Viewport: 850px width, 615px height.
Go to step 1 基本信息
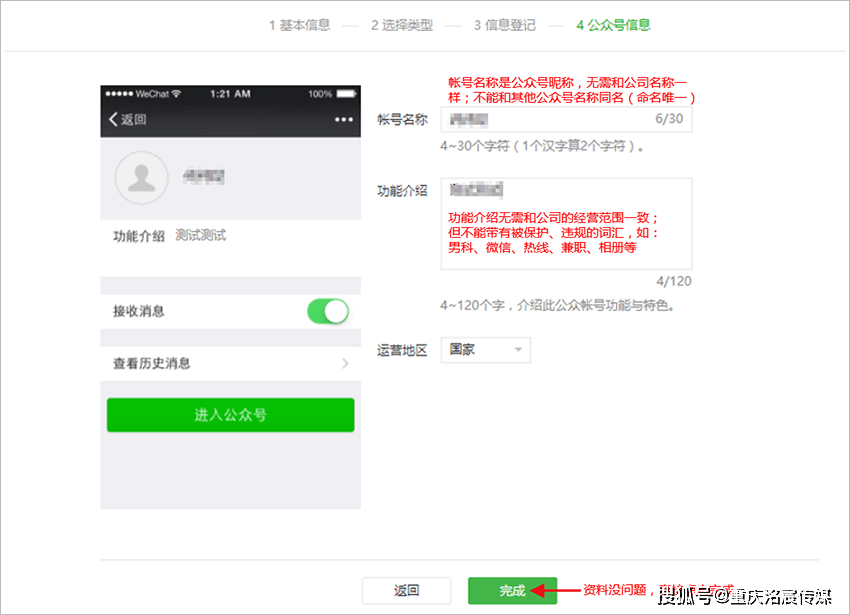pyautogui.click(x=299, y=25)
